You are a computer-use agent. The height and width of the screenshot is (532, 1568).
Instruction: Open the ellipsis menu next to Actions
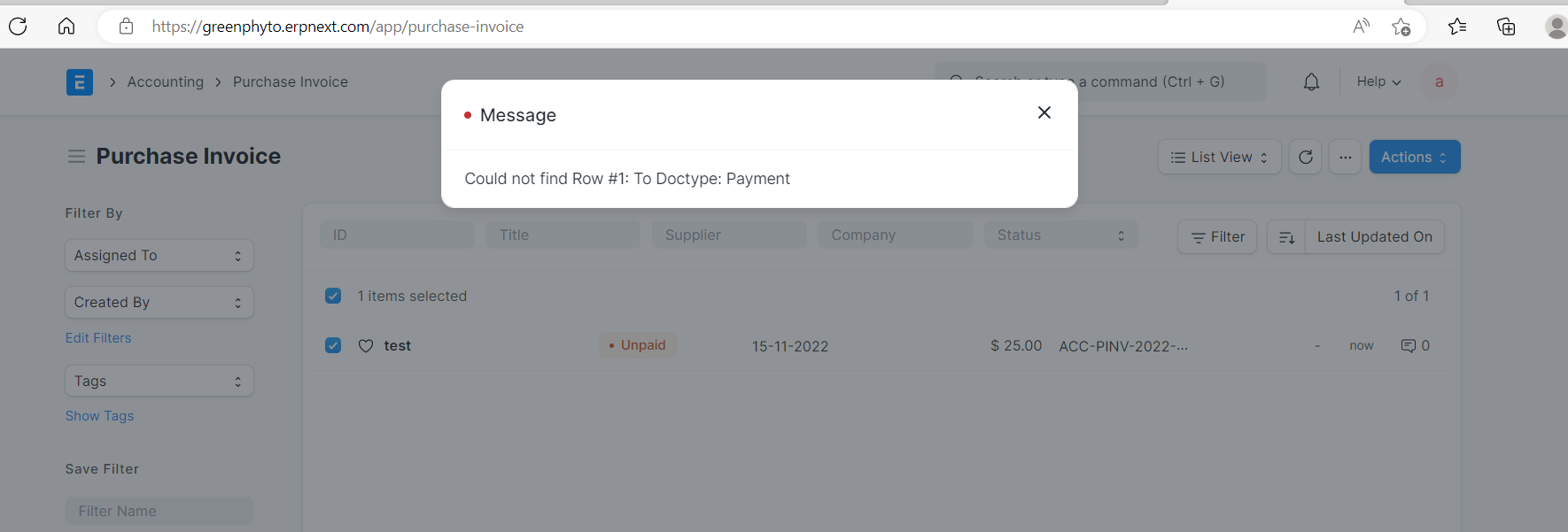(1345, 157)
